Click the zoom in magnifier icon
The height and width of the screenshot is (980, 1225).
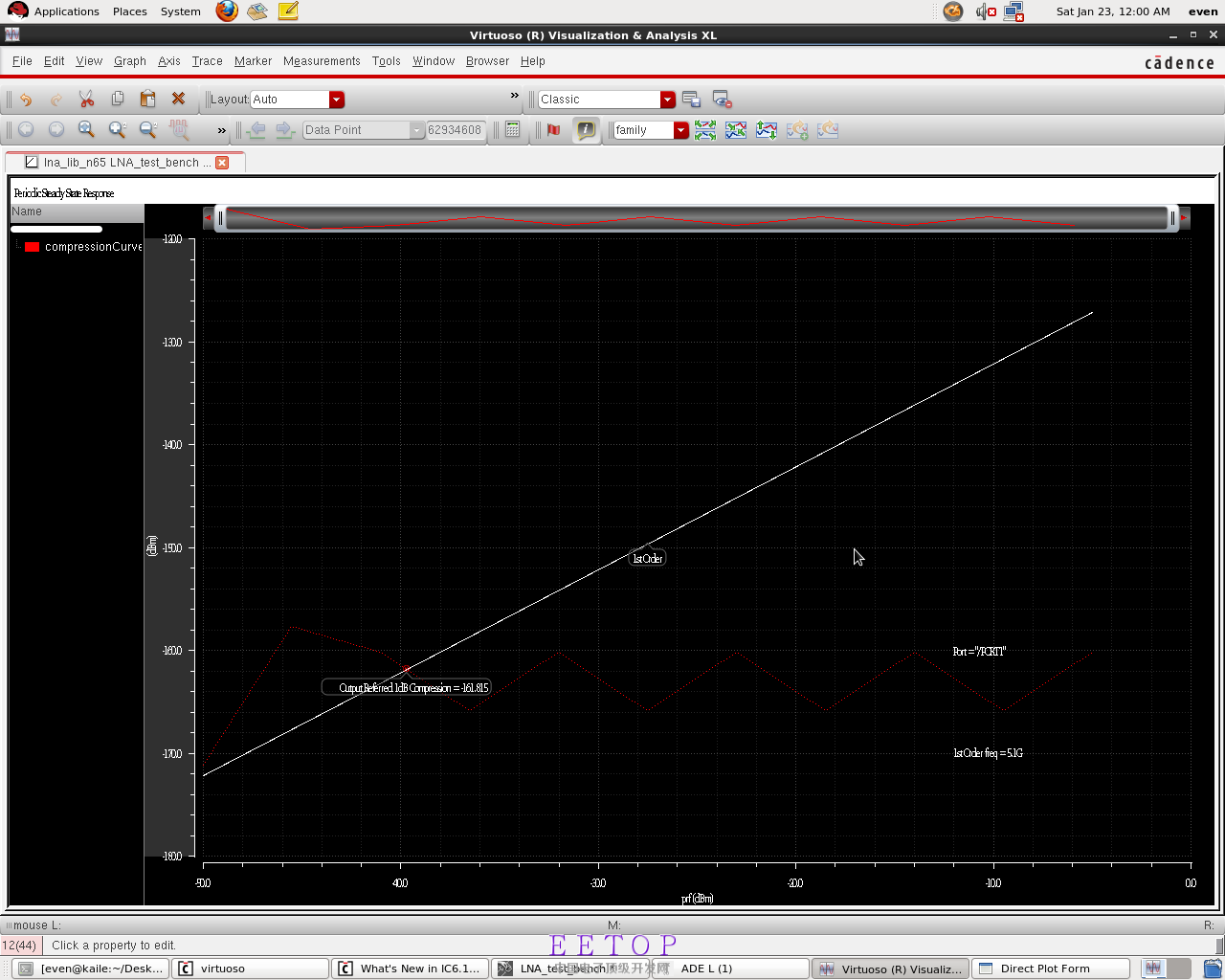click(117, 129)
